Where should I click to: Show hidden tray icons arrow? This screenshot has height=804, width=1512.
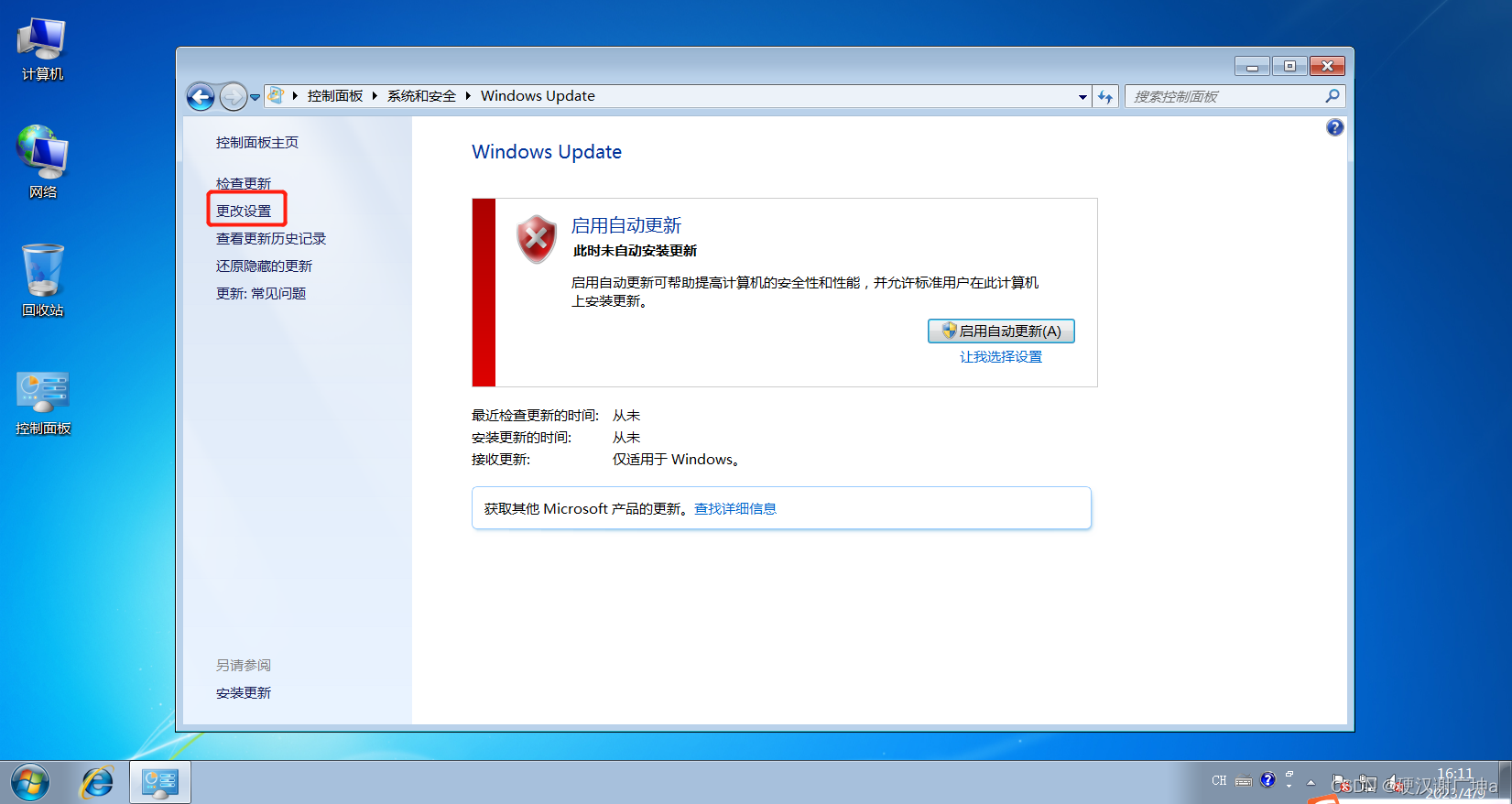point(1311,782)
